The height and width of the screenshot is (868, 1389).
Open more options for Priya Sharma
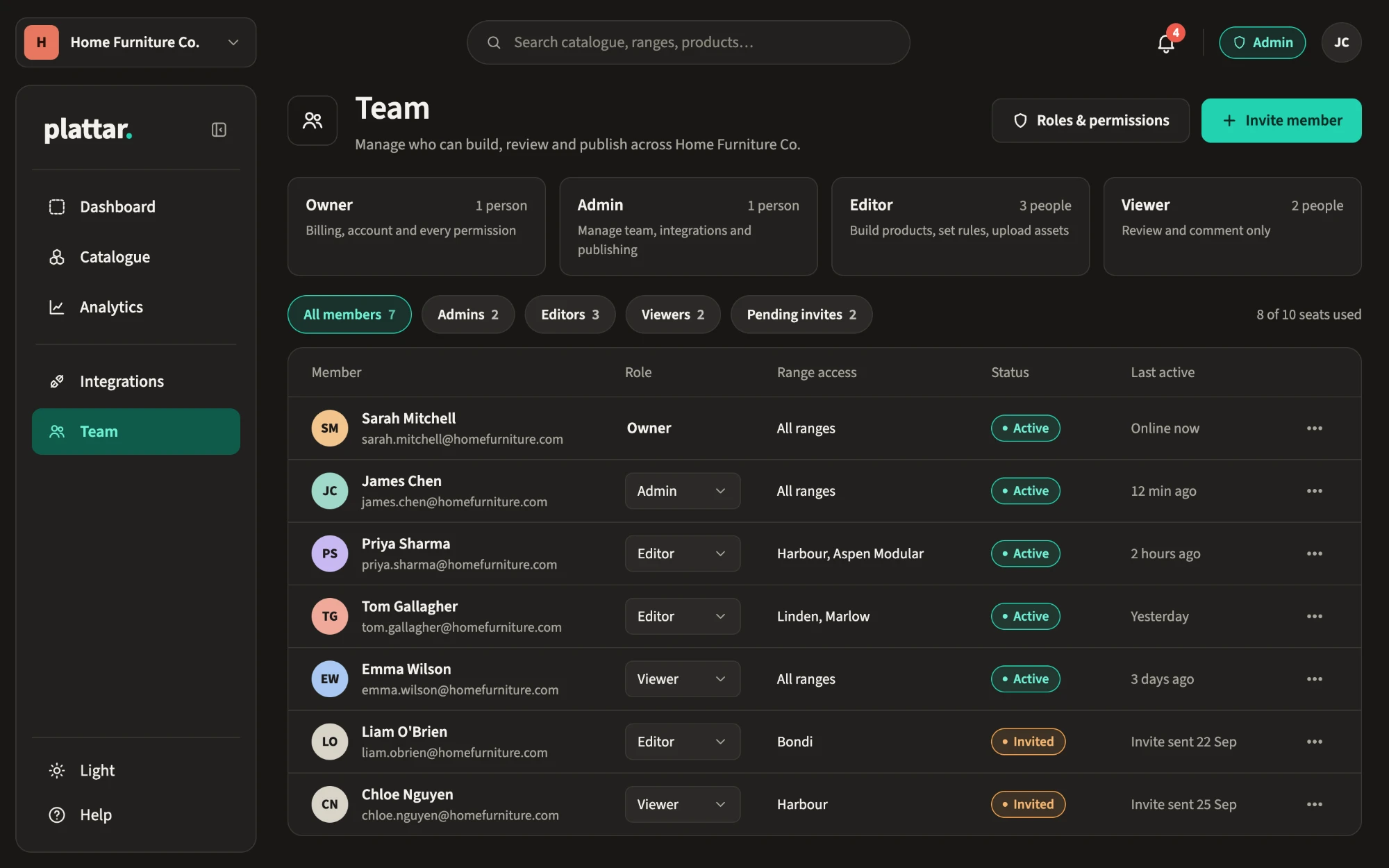coord(1314,553)
